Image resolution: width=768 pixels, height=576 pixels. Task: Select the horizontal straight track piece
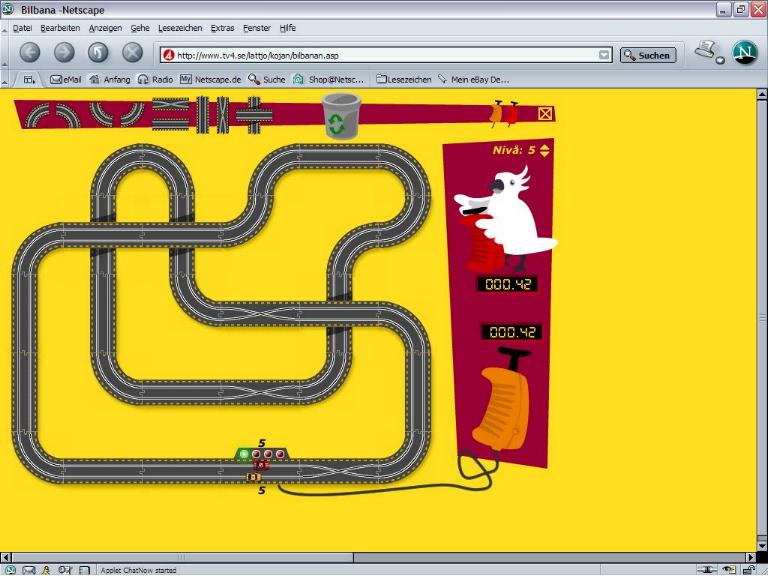coord(170,114)
